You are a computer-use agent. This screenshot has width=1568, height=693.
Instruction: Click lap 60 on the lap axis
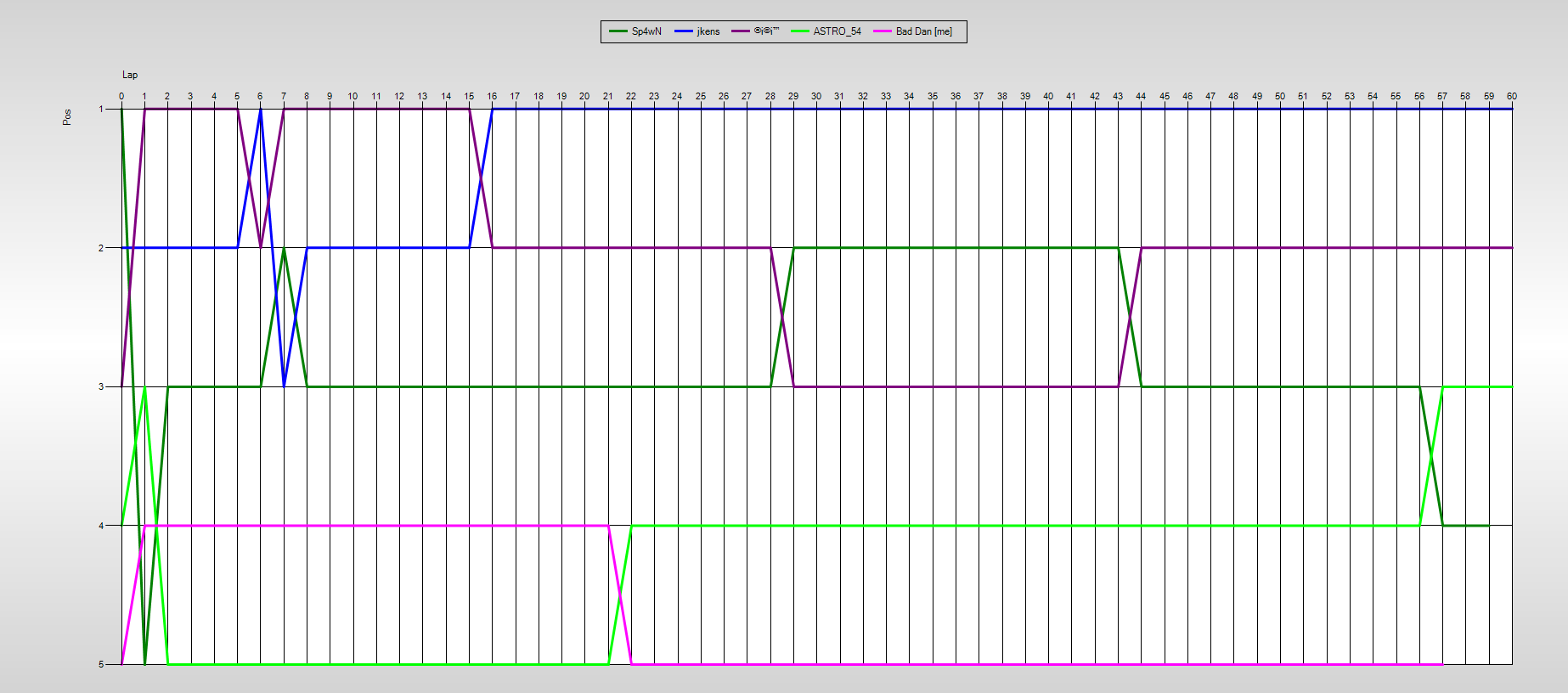tap(1511, 96)
